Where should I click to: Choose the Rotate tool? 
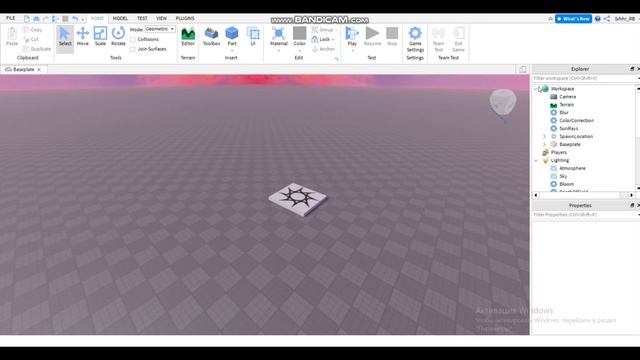(118, 36)
